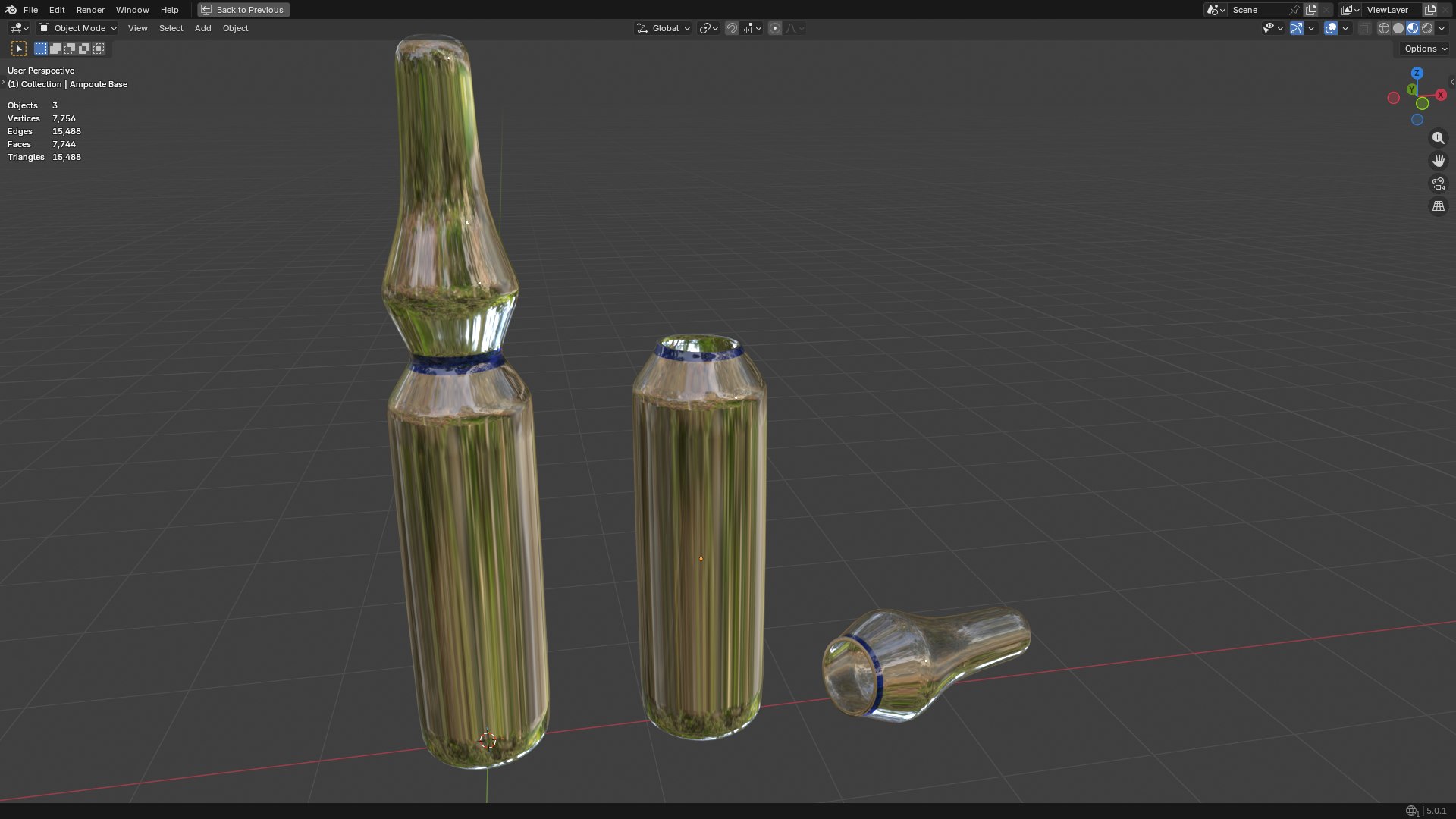This screenshot has width=1456, height=819.
Task: Open the Global transform orientation dropdown
Action: (664, 28)
